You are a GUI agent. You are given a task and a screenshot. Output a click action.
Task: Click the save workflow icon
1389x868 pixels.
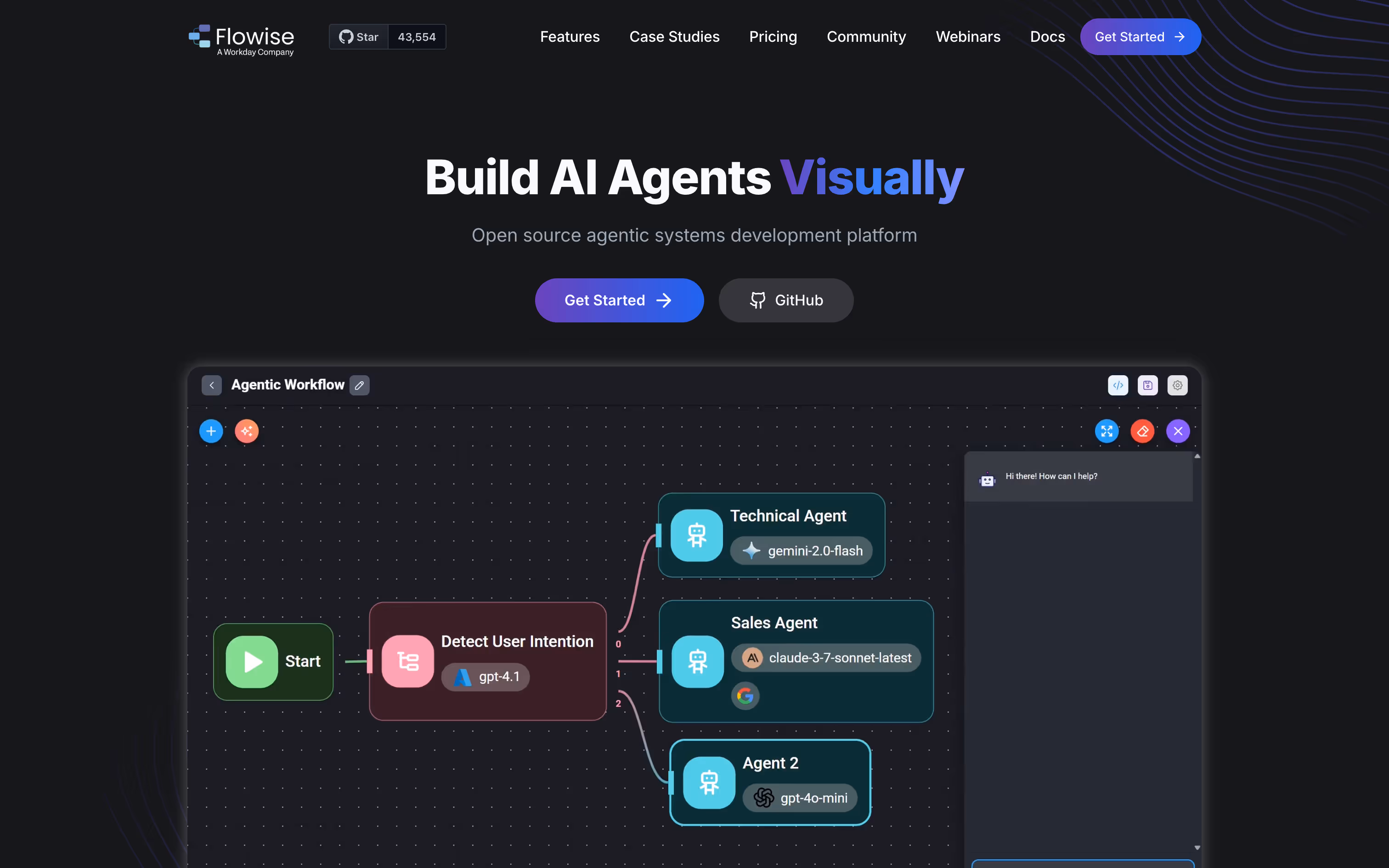pos(1147,385)
